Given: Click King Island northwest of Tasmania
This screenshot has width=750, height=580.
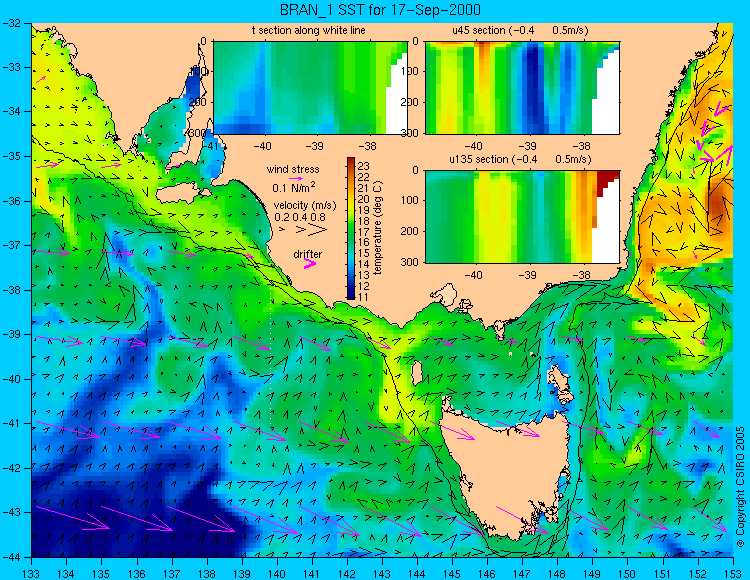Looking at the screenshot, I should click(416, 373).
